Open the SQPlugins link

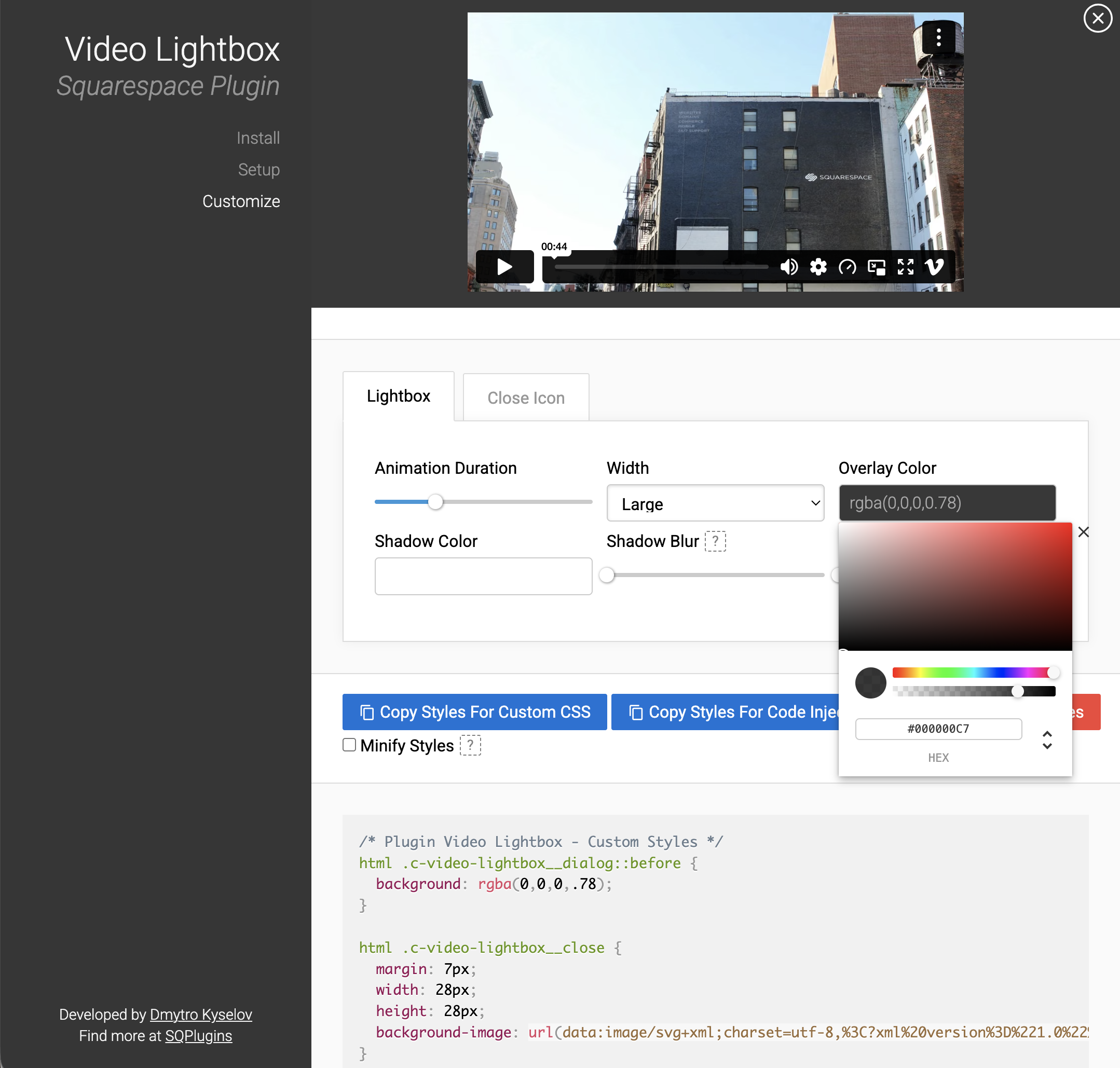pos(198,1035)
